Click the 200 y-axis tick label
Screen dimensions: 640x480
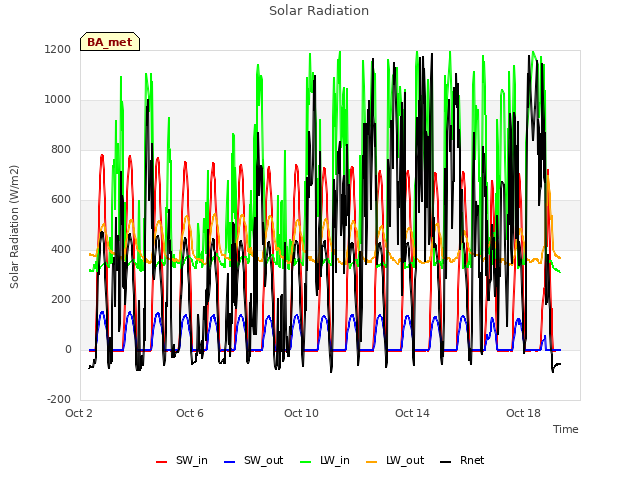point(61,300)
